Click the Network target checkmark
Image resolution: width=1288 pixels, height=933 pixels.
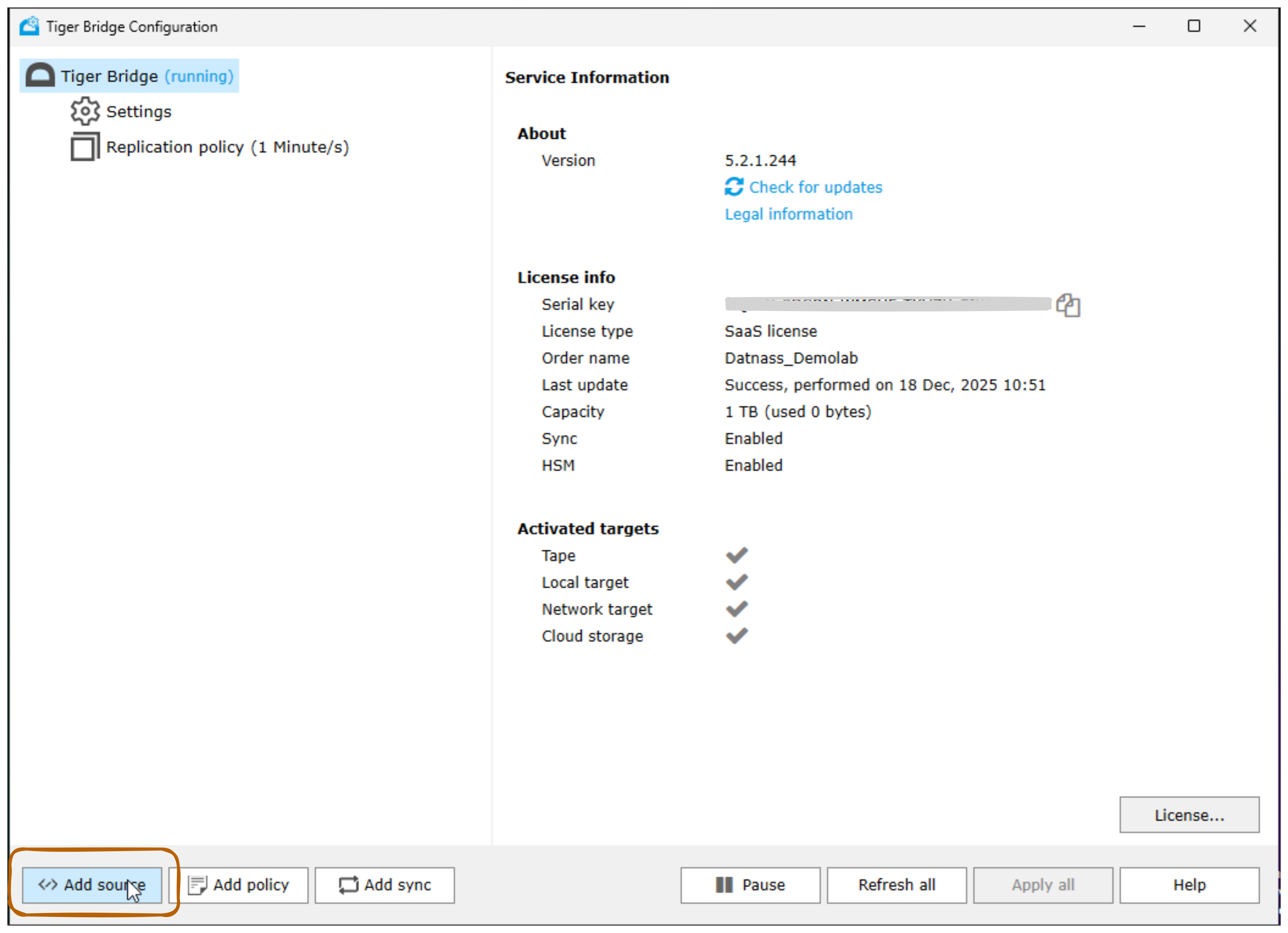[x=737, y=609]
